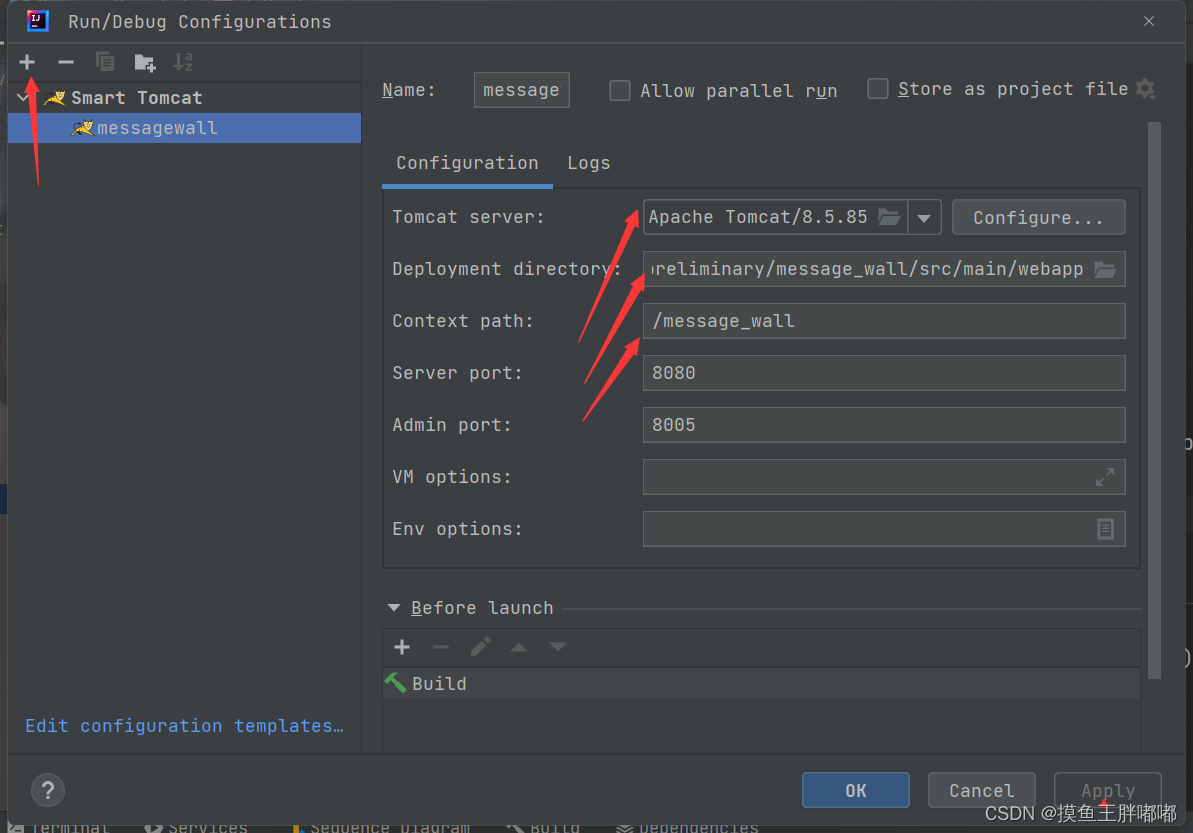This screenshot has height=833, width=1193.
Task: Open Tomcat server dropdown arrow
Action: pyautogui.click(x=924, y=218)
